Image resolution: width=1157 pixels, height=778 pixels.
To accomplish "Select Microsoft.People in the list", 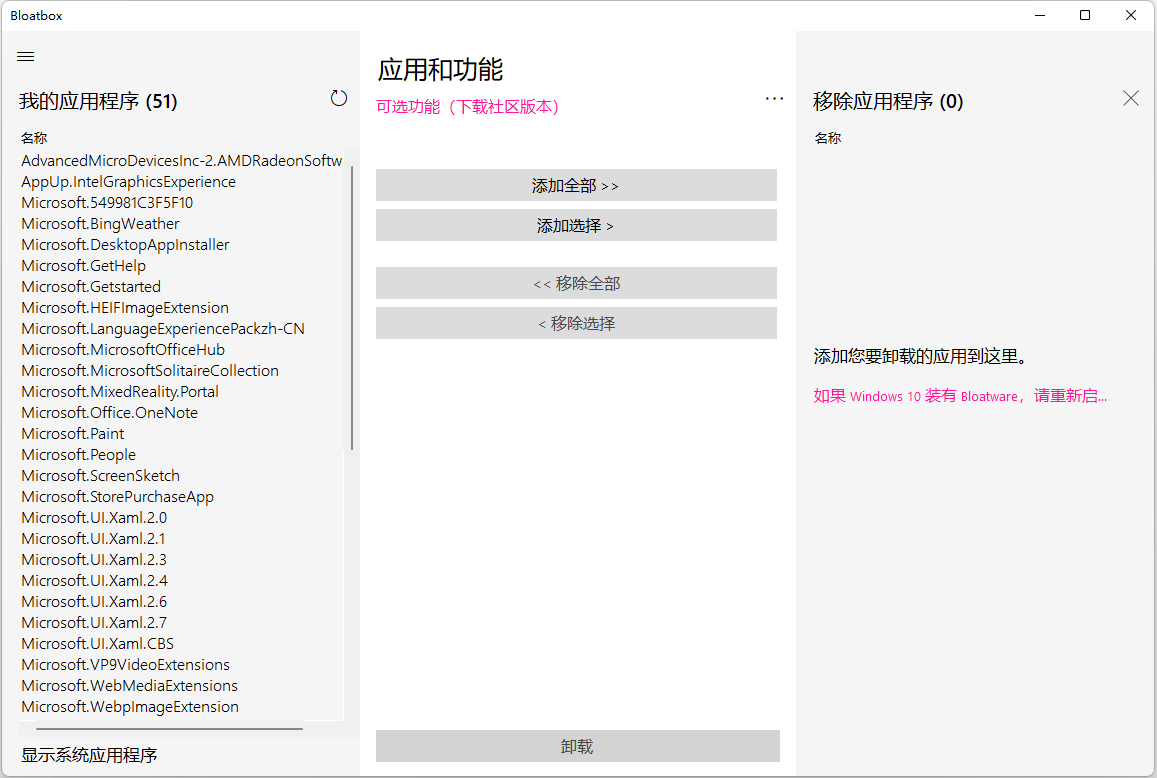I will [78, 454].
